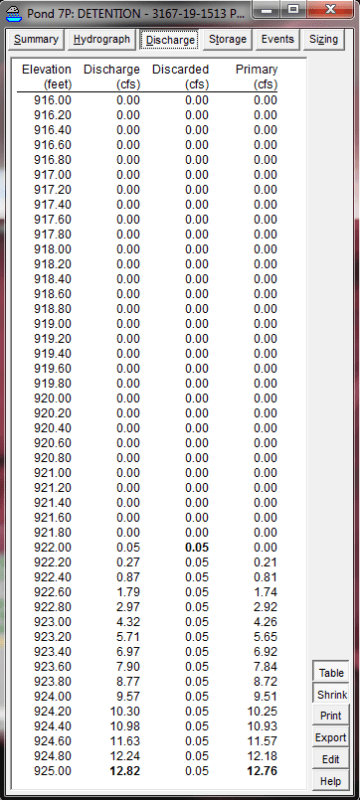This screenshot has width=360, height=800.
Task: Click primary value 6.92
Action: click(265, 651)
